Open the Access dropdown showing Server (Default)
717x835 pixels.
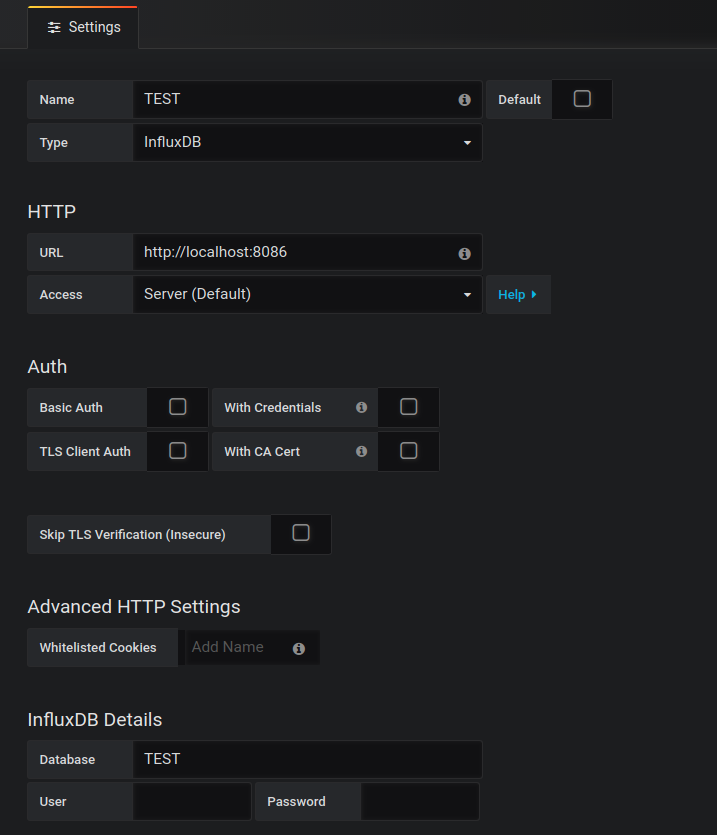point(307,294)
